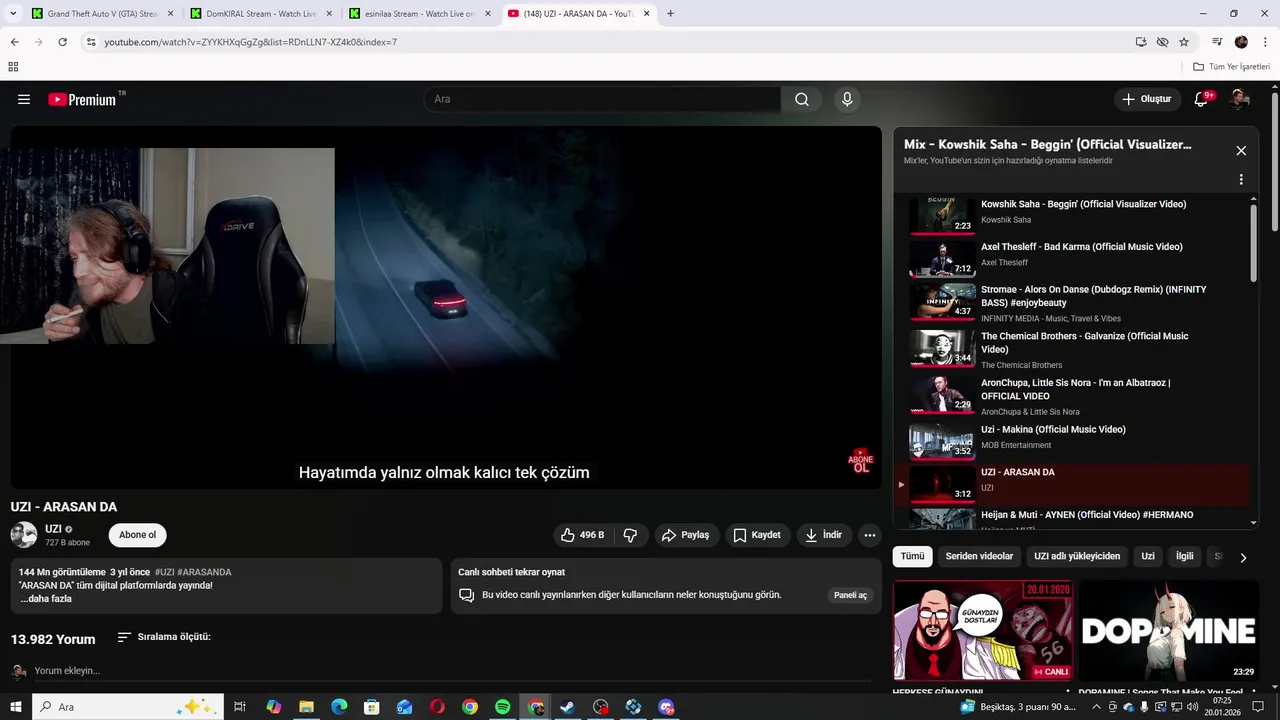1280x720 pixels.
Task: Open the Chrome apps grid shortcut
Action: [x=13, y=67]
